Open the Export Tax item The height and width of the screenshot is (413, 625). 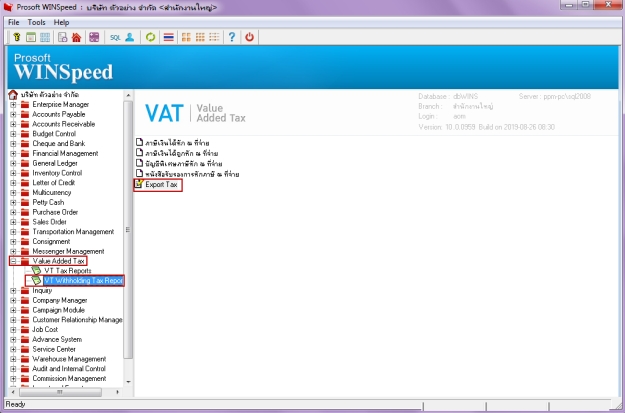[x=161, y=184]
